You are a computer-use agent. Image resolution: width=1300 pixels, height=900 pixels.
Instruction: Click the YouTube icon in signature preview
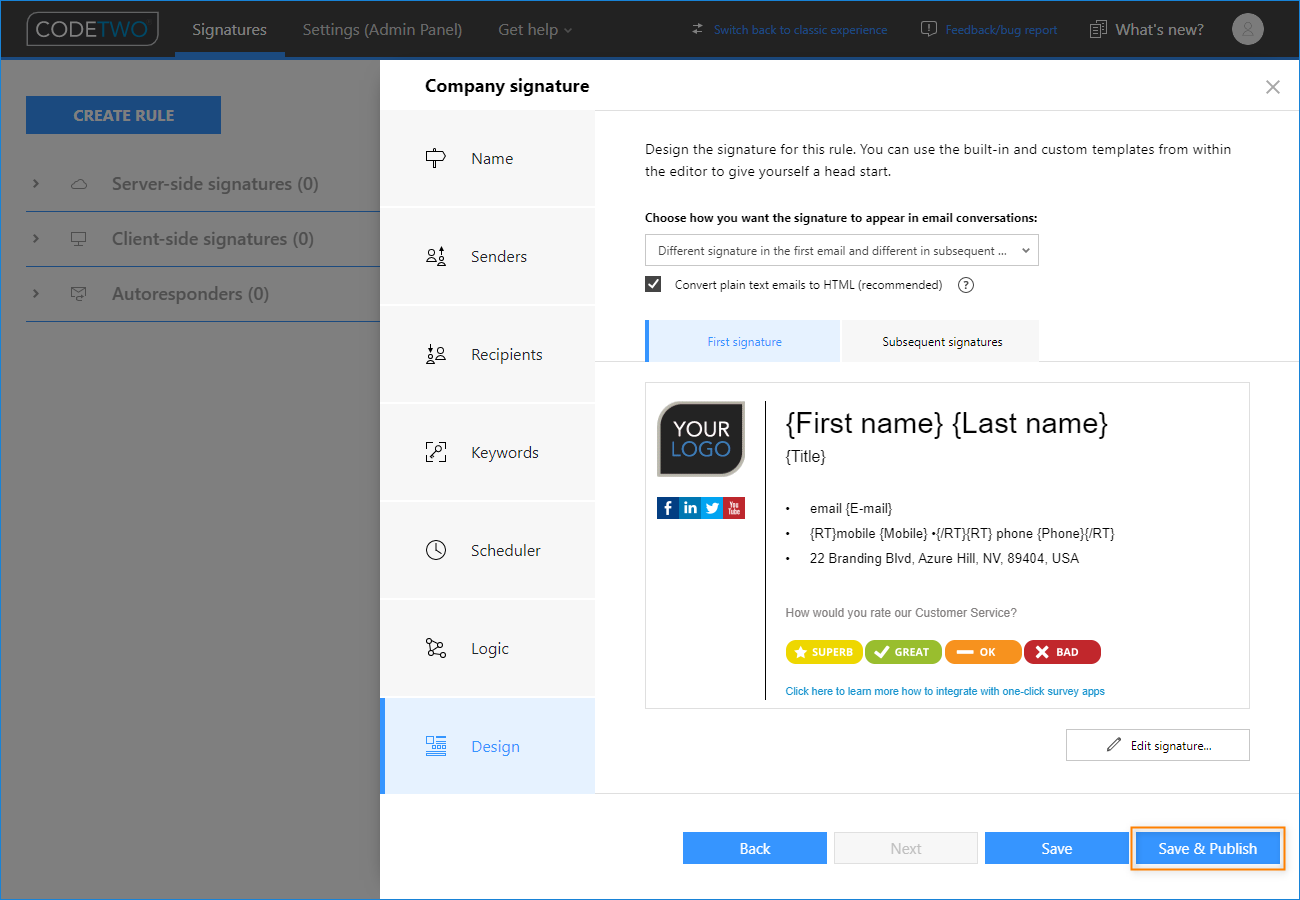734,508
